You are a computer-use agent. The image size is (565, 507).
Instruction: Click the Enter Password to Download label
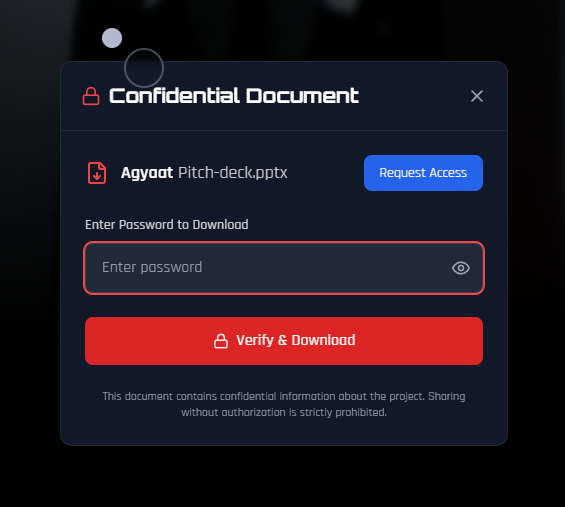166,224
